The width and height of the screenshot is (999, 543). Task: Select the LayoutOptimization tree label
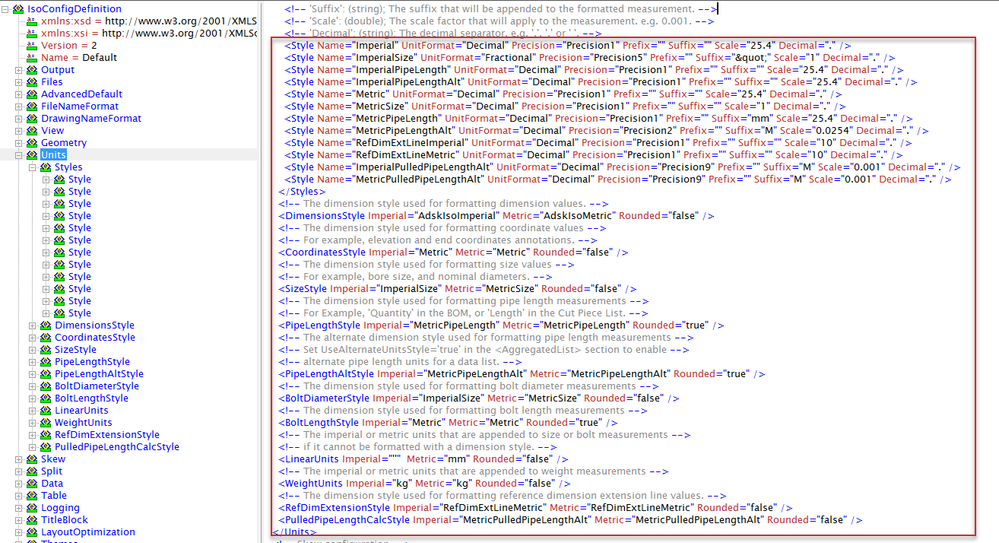pos(88,532)
